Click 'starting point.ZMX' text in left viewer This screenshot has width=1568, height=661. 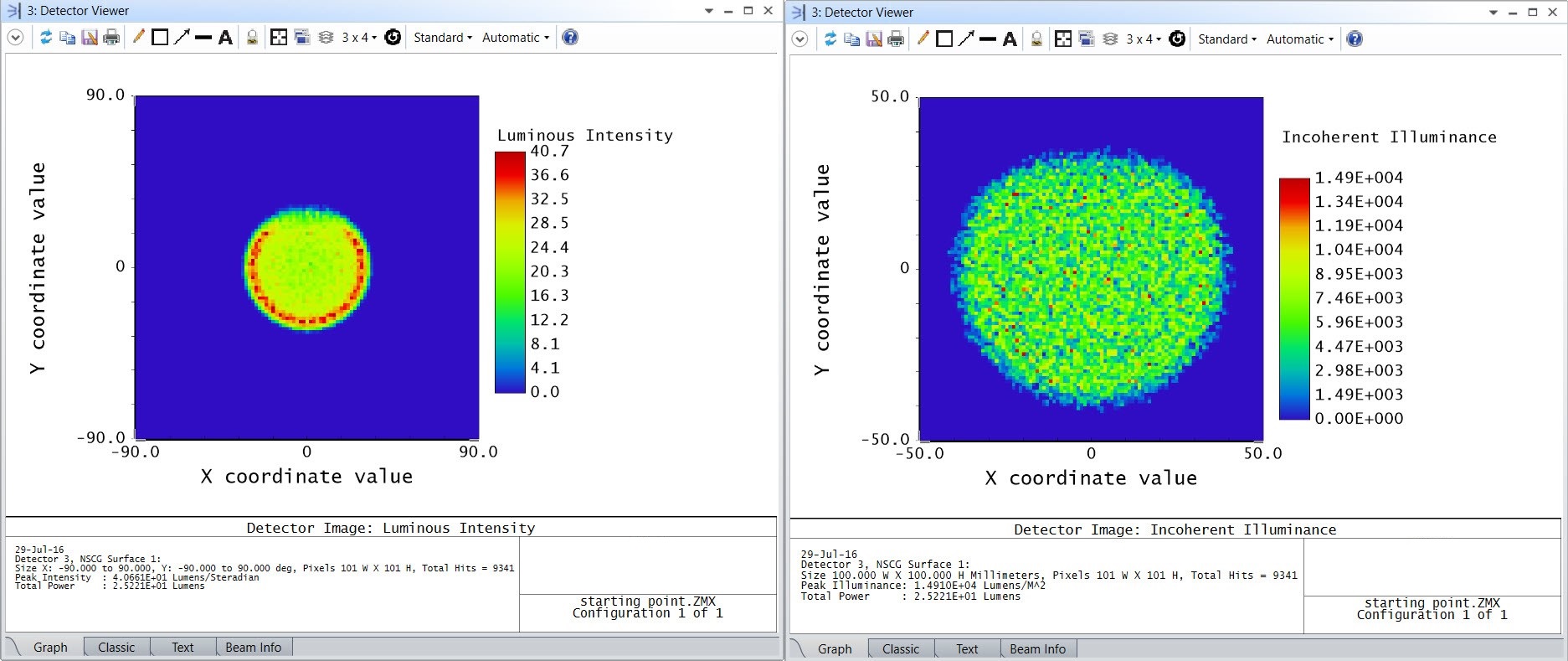click(648, 602)
